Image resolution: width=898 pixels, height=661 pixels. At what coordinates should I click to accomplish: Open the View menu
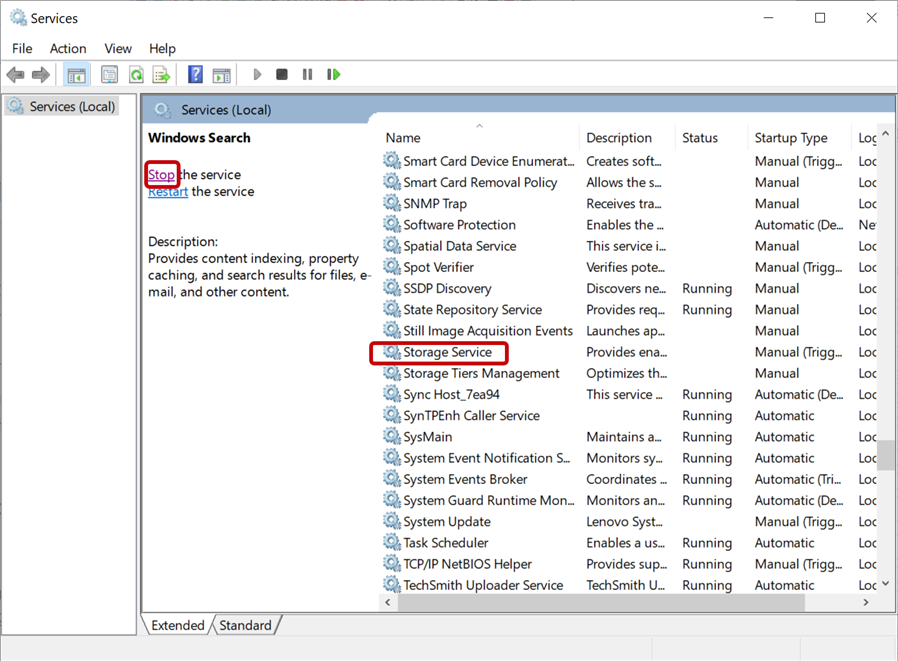(118, 48)
